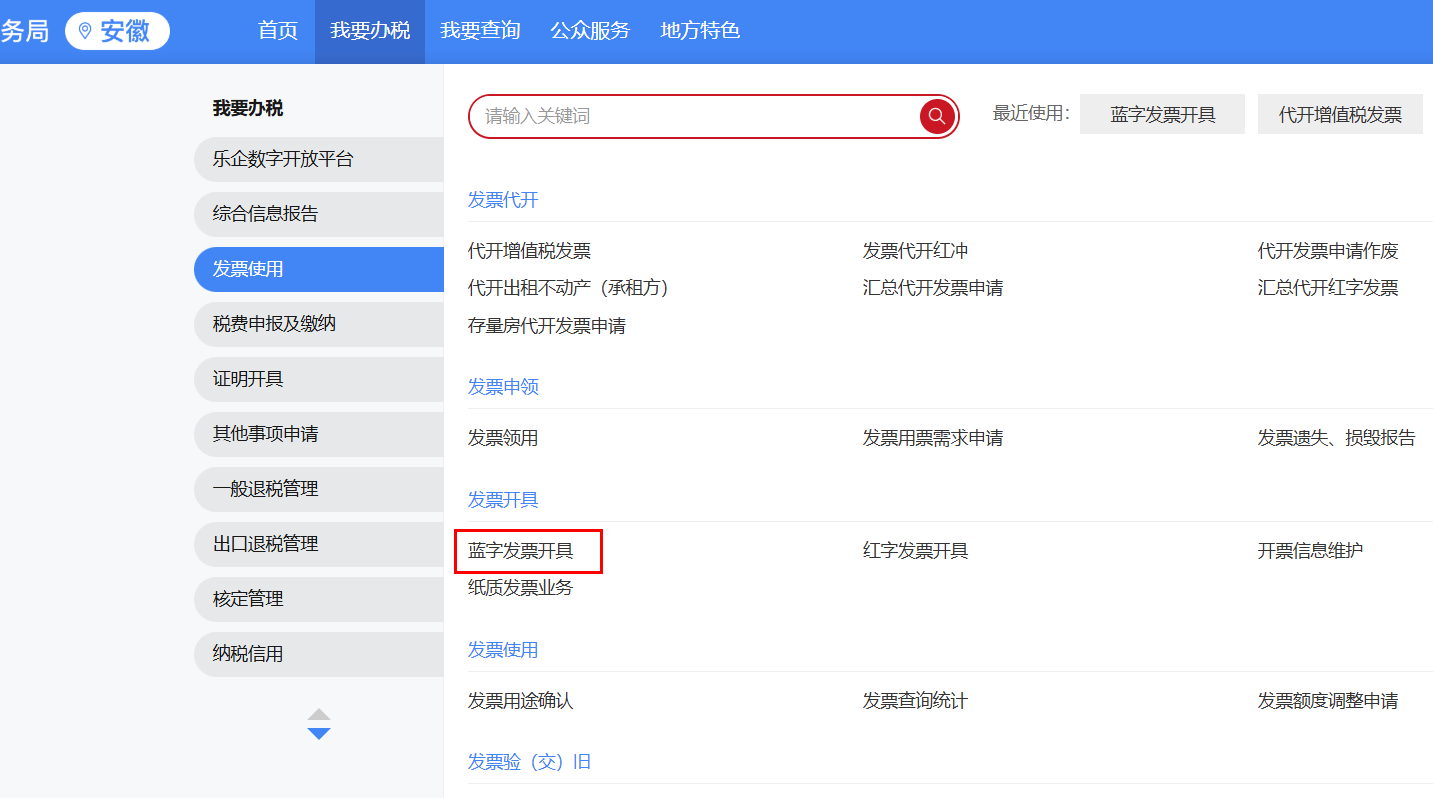Open the 公众服务 nav tab
The image size is (1433, 798).
[x=590, y=31]
